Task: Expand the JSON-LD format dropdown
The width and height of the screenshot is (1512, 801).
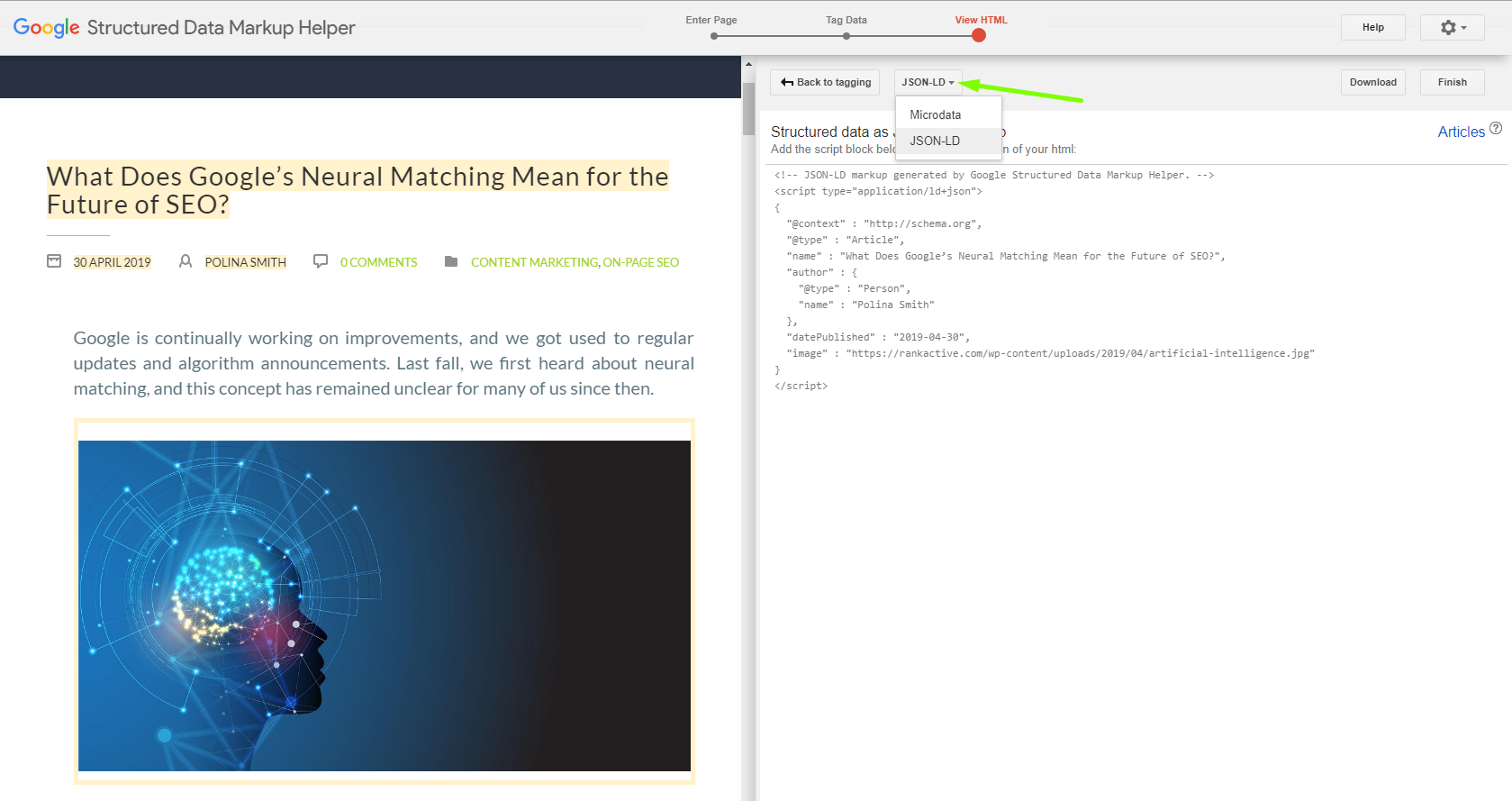Action: [928, 82]
